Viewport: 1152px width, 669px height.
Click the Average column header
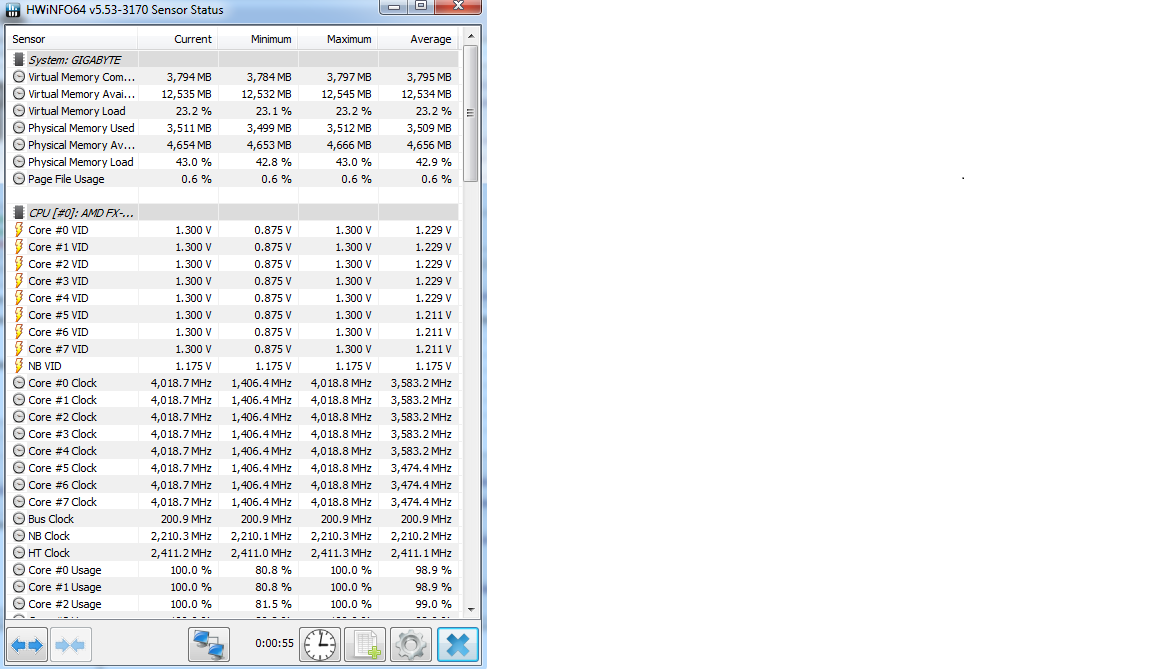click(418, 39)
